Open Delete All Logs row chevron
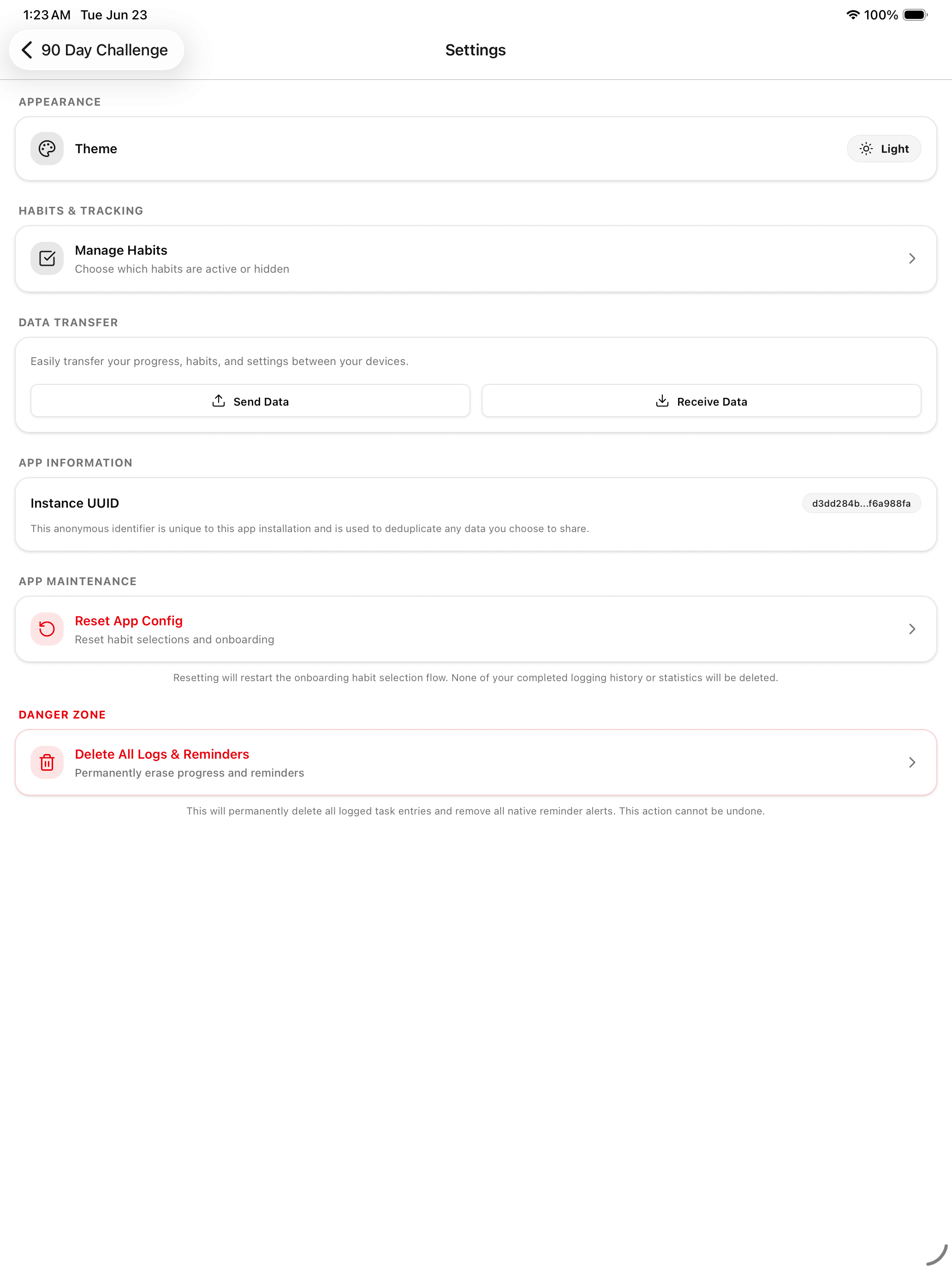The image size is (952, 1270). pos(912,762)
